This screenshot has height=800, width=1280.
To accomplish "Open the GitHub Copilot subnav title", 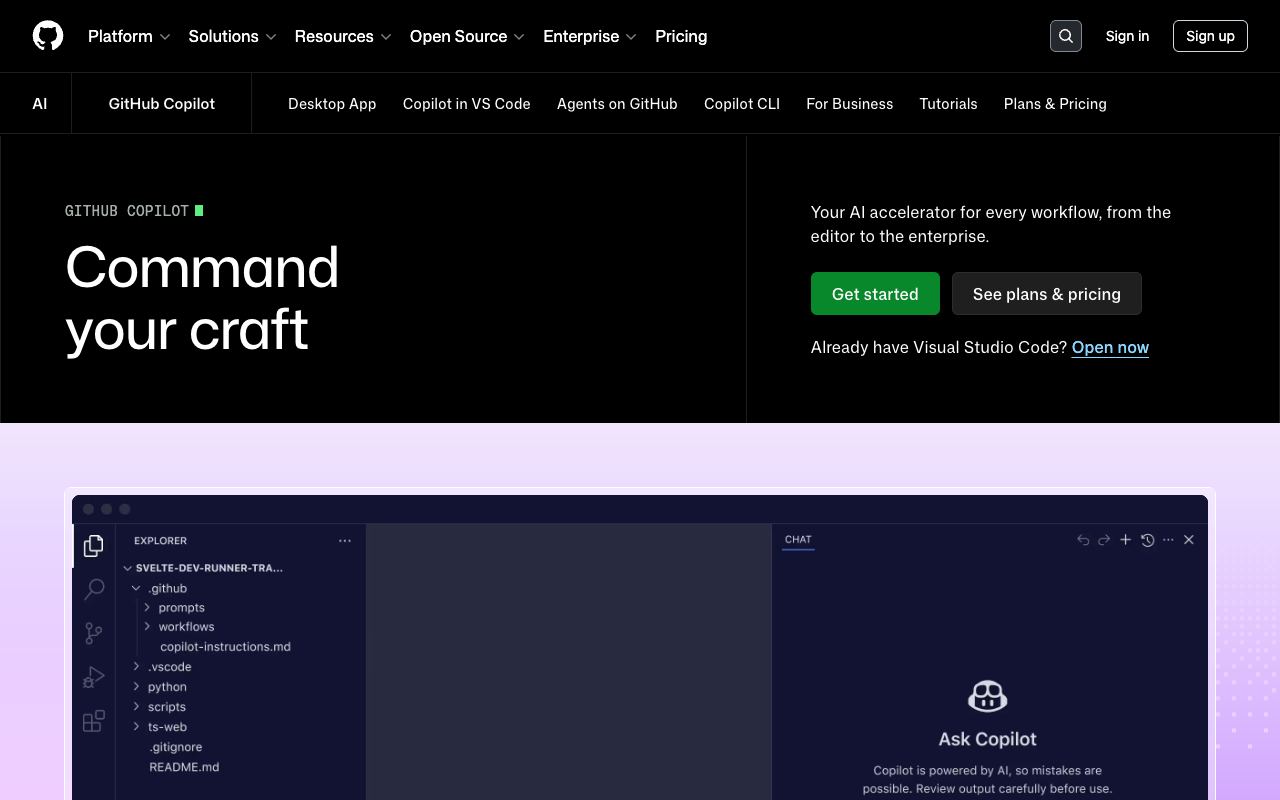I will click(x=162, y=104).
